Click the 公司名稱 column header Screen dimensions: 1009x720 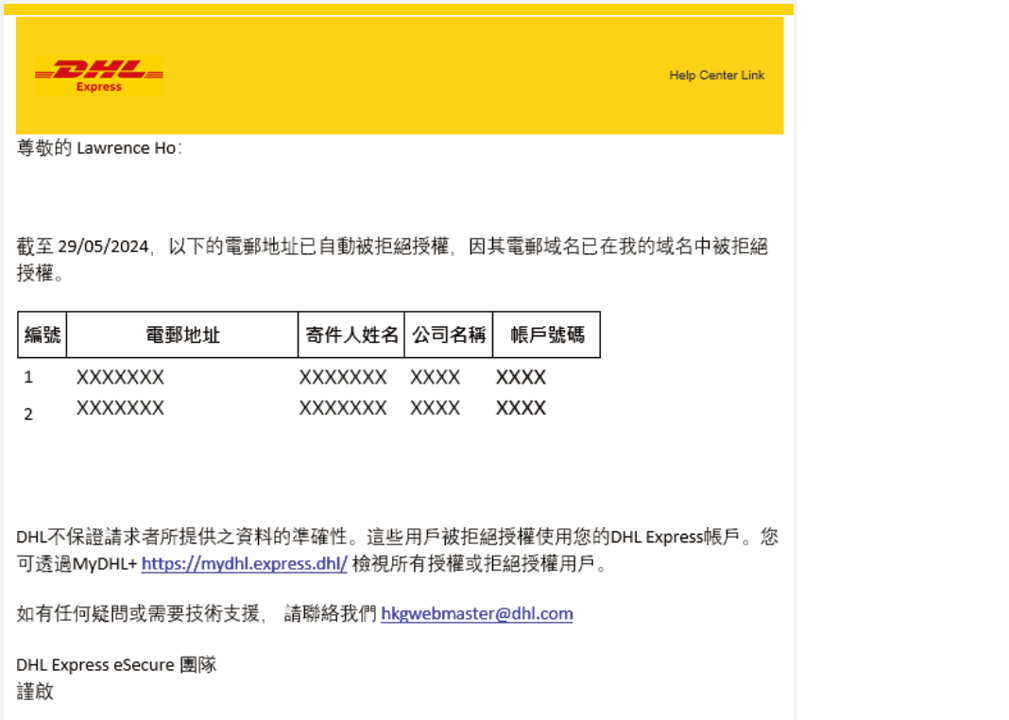point(449,335)
